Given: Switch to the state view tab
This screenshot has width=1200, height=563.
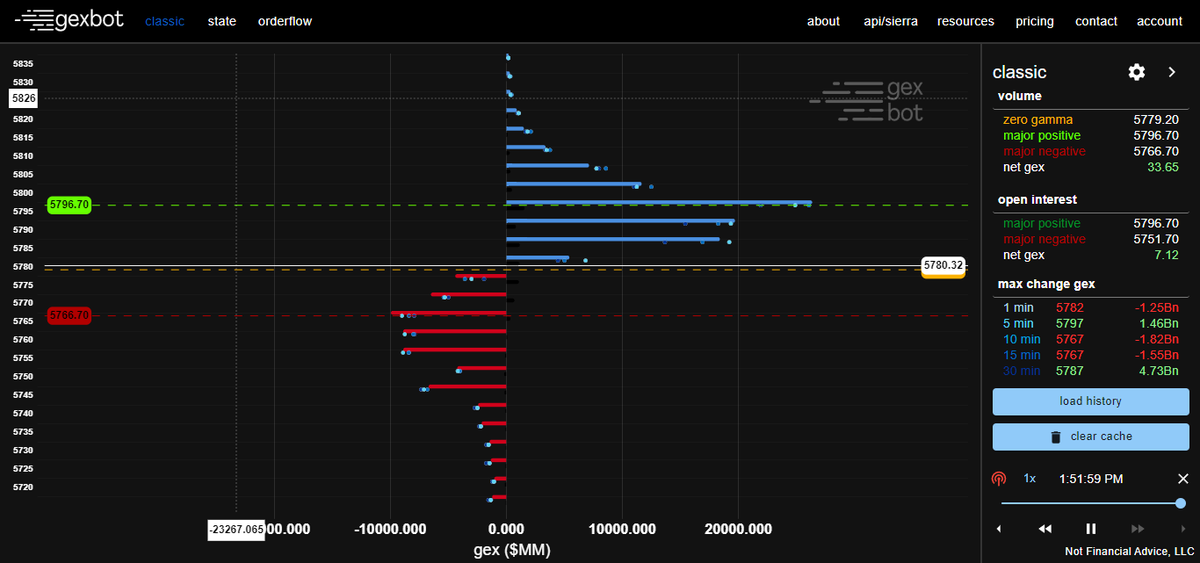Looking at the screenshot, I should click(222, 21).
